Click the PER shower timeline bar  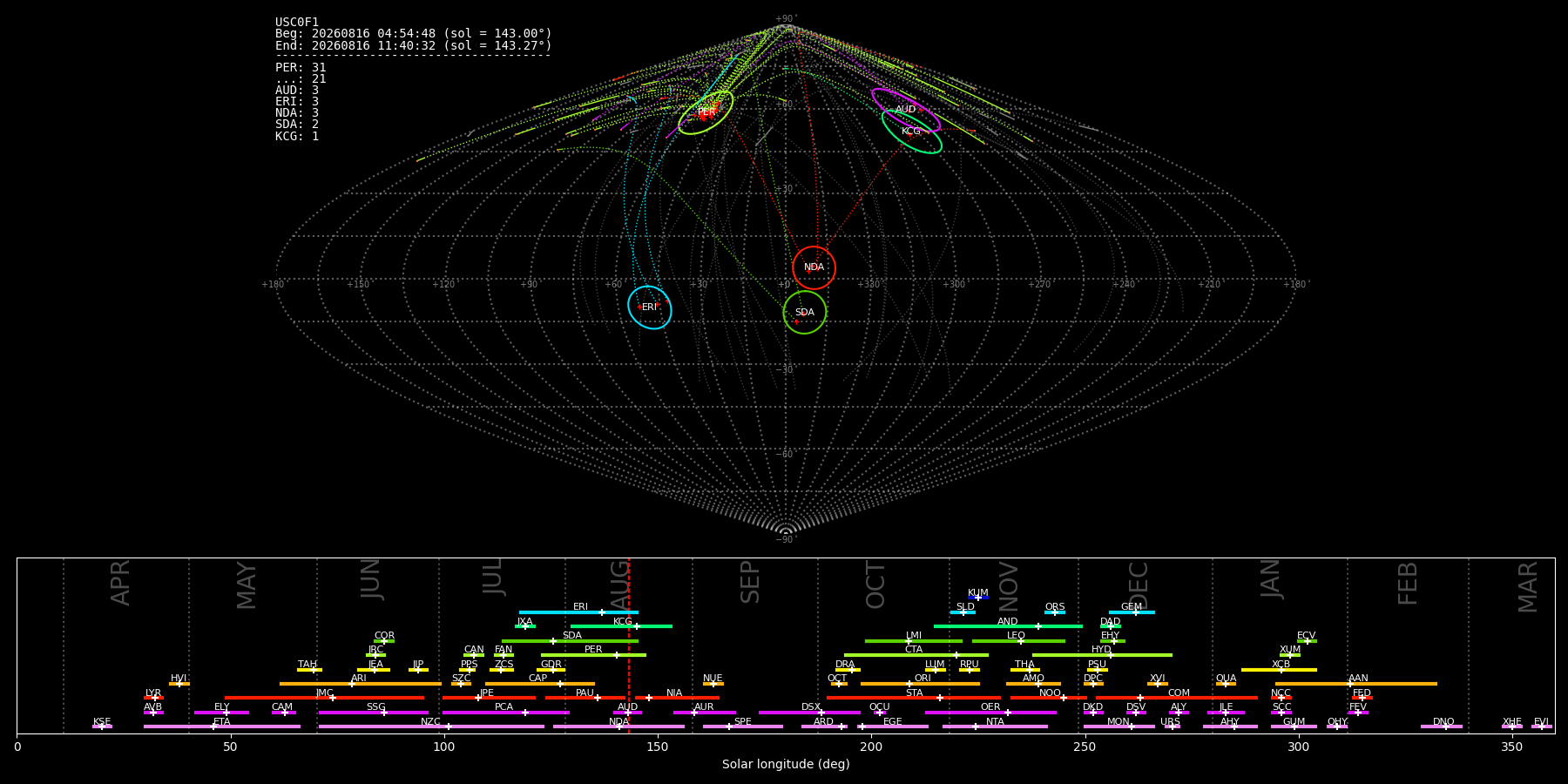[593, 655]
